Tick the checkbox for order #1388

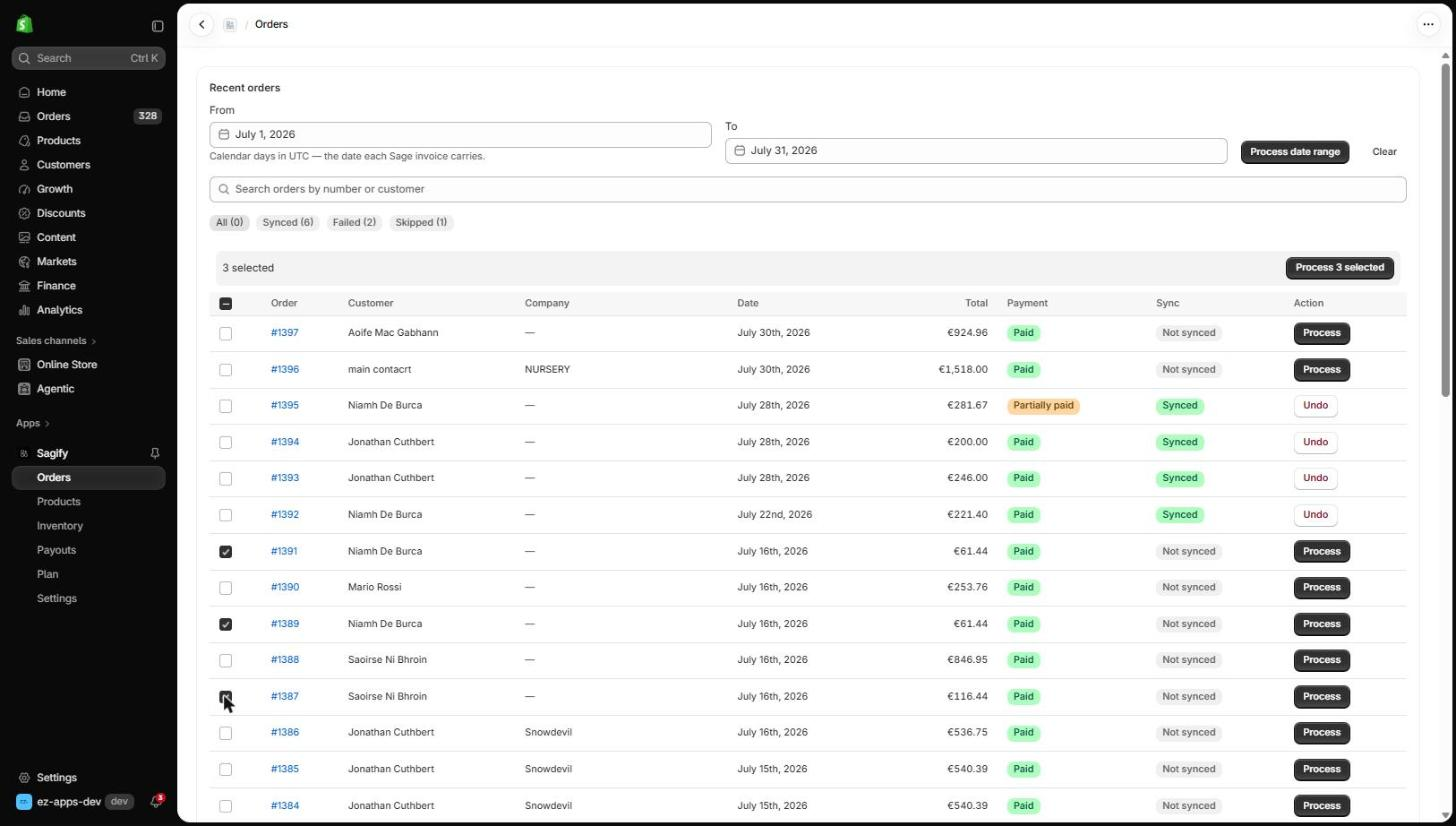tap(226, 660)
